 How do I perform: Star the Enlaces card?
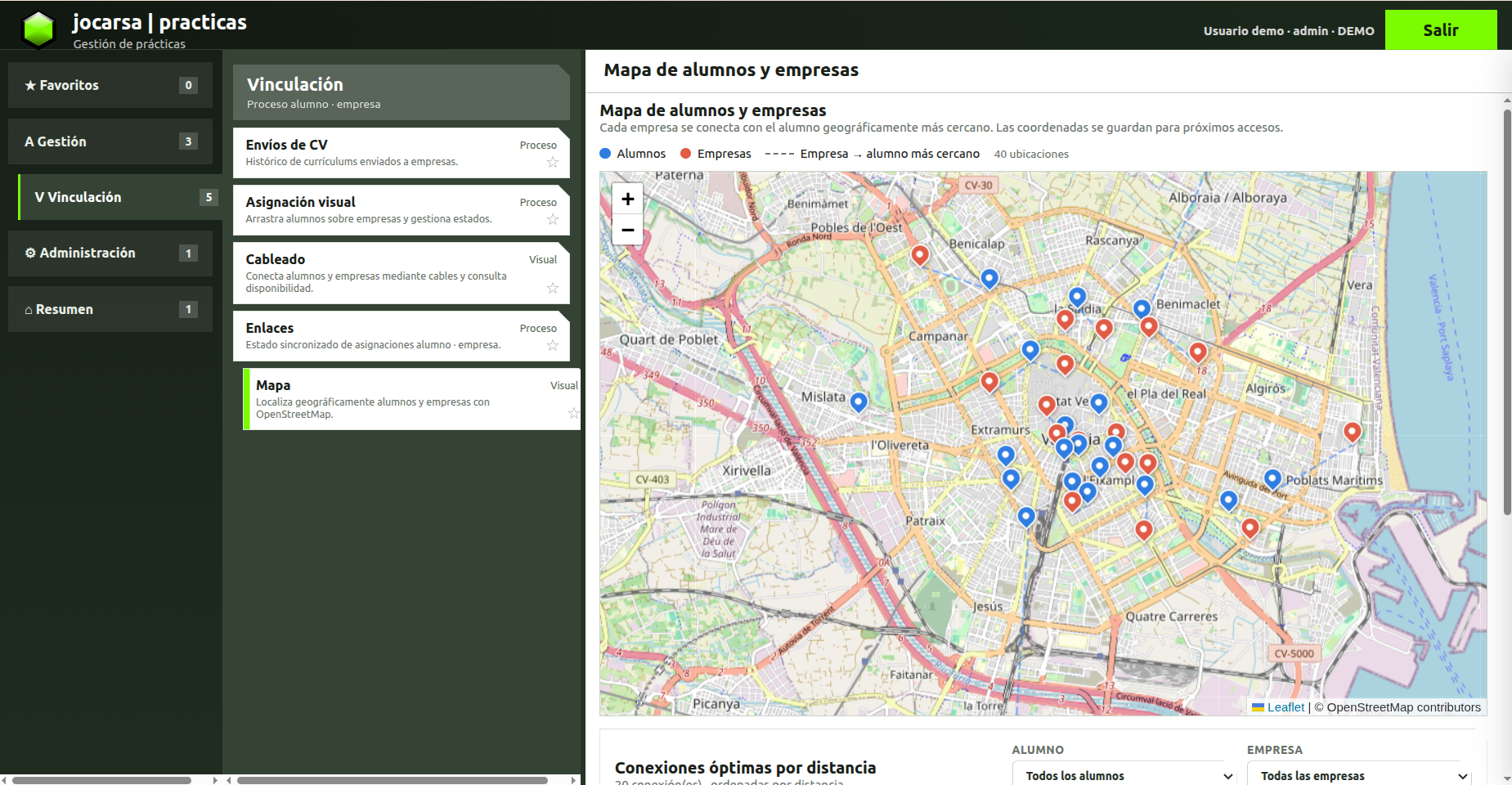(553, 345)
